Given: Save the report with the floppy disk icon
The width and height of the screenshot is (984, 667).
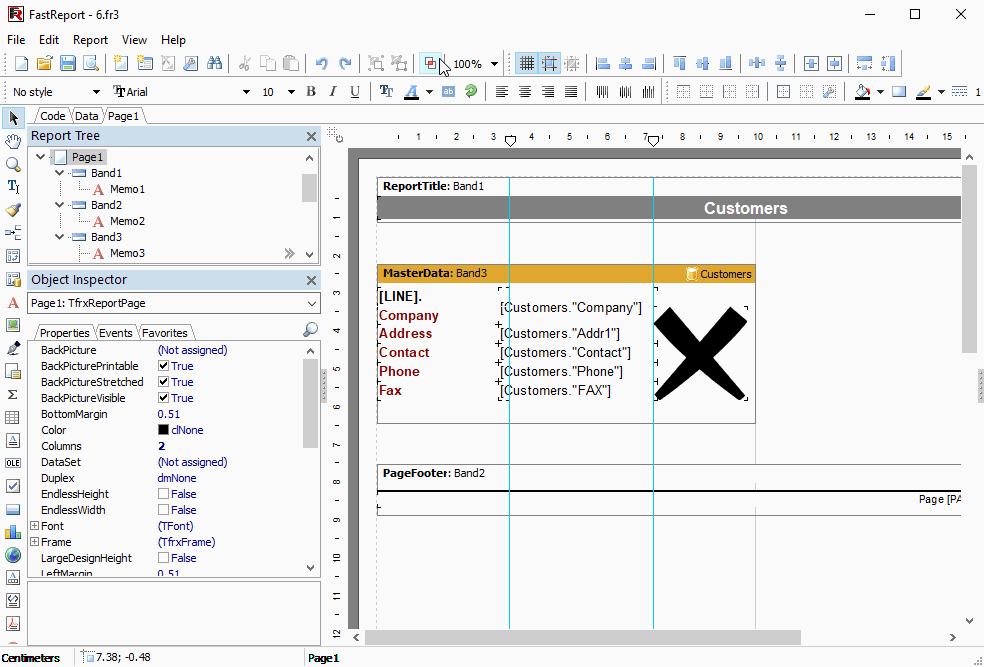Looking at the screenshot, I should click(68, 63).
